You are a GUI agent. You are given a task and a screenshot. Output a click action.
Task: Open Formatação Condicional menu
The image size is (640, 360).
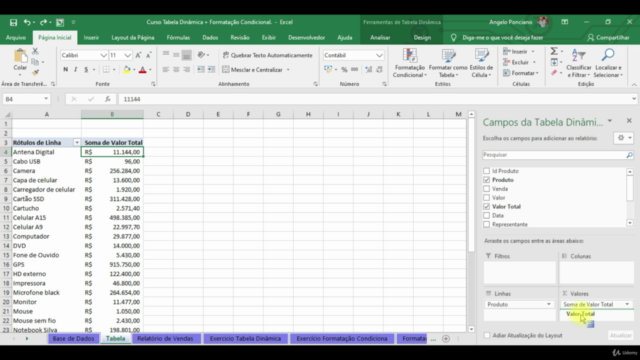[x=409, y=63]
